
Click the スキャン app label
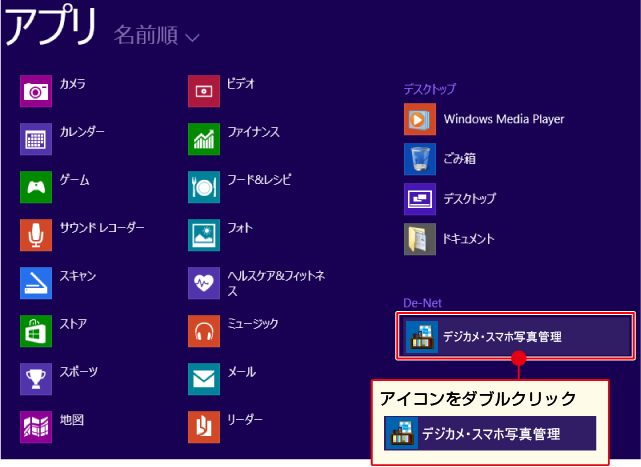click(78, 276)
